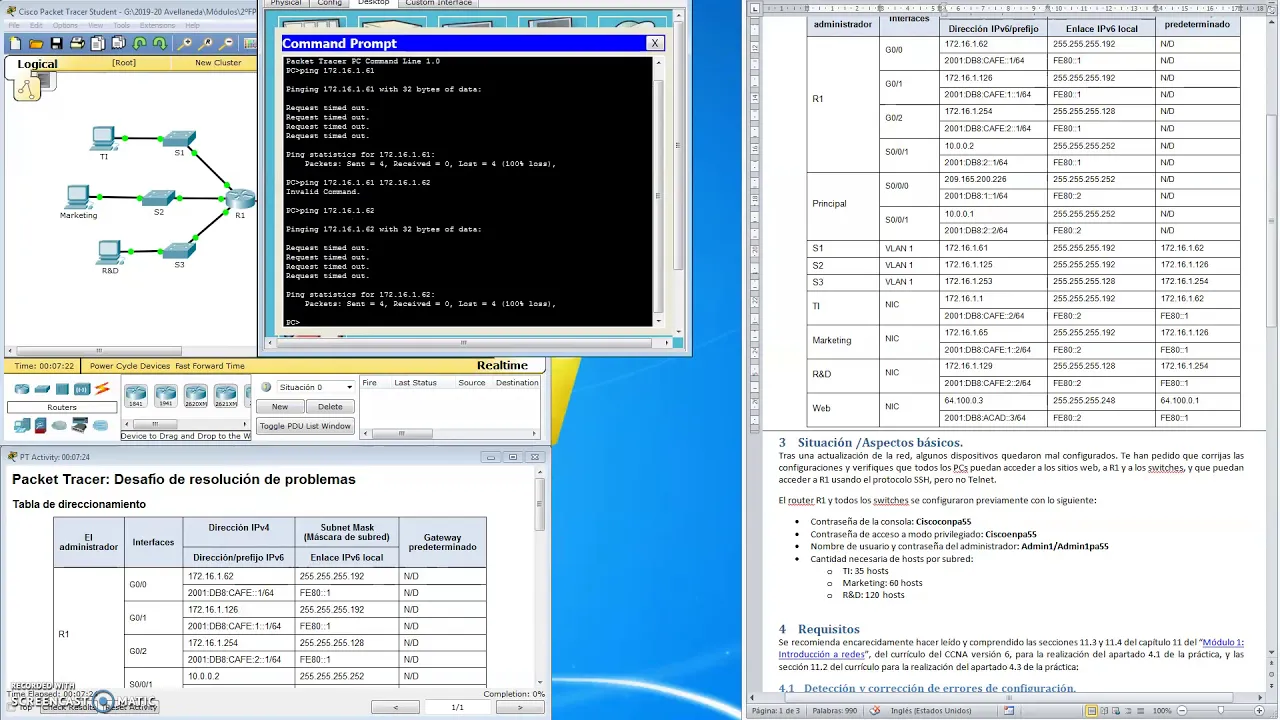Switch to the Desktop tab of PC window

click(373, 3)
